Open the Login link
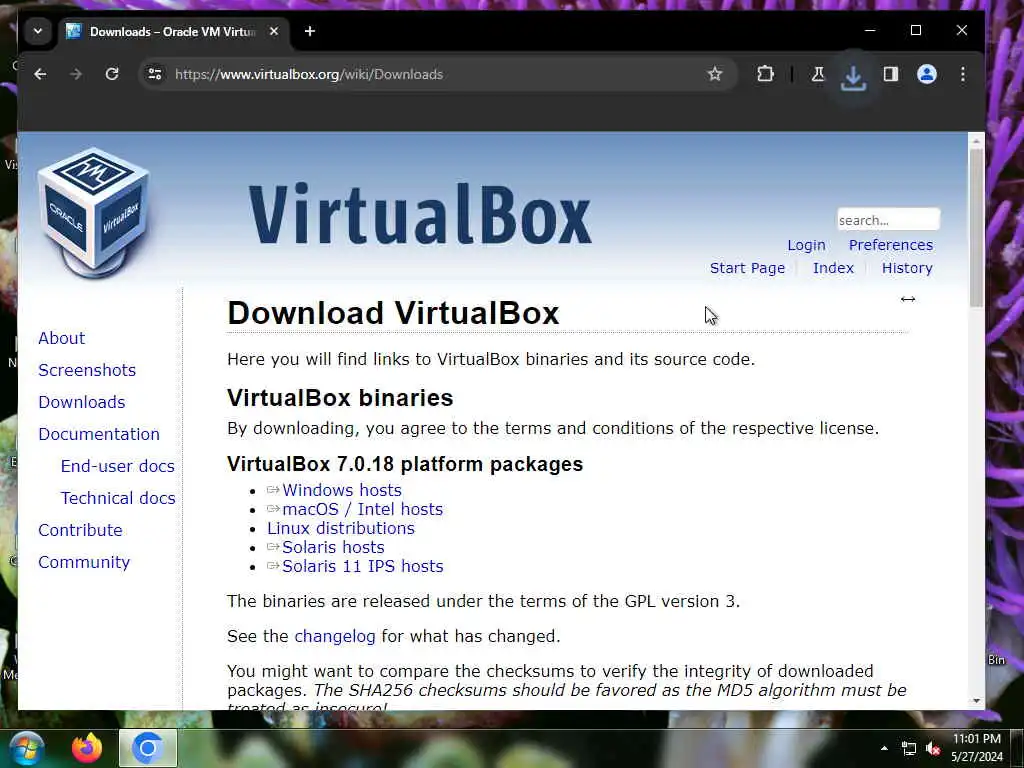The height and width of the screenshot is (768, 1024). tap(807, 245)
